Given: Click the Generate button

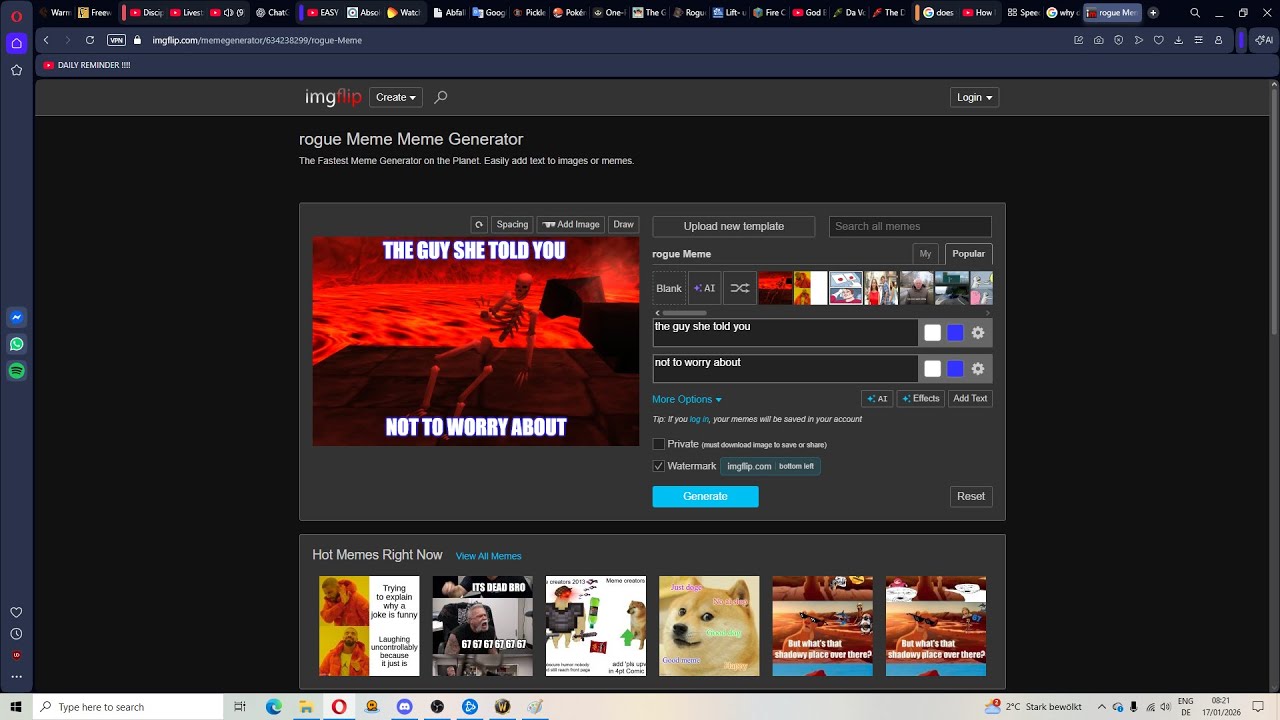Looking at the screenshot, I should tap(706, 496).
